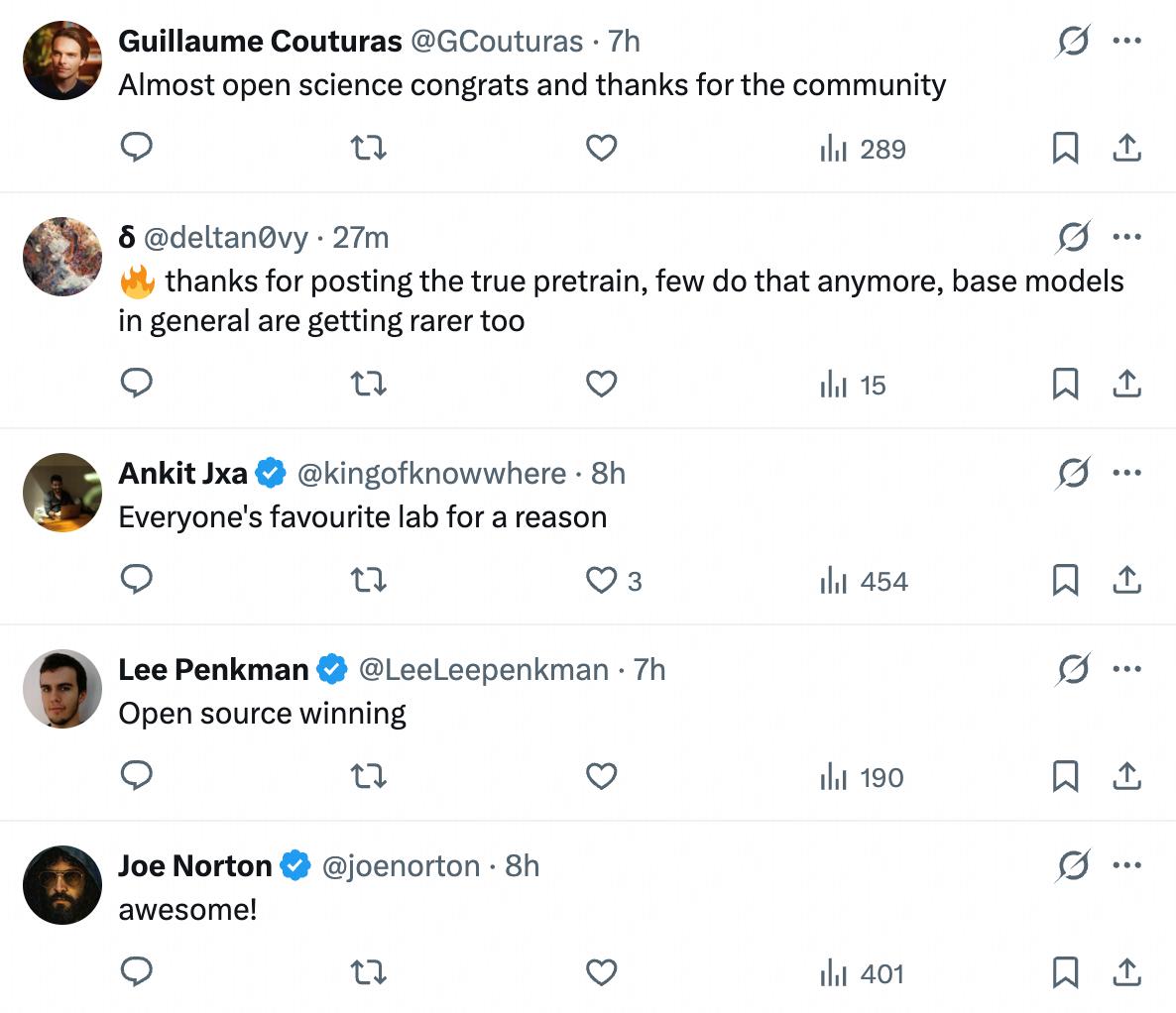Reply to Lee Penkman's tweet
1176x1013 pixels.
[x=136, y=777]
